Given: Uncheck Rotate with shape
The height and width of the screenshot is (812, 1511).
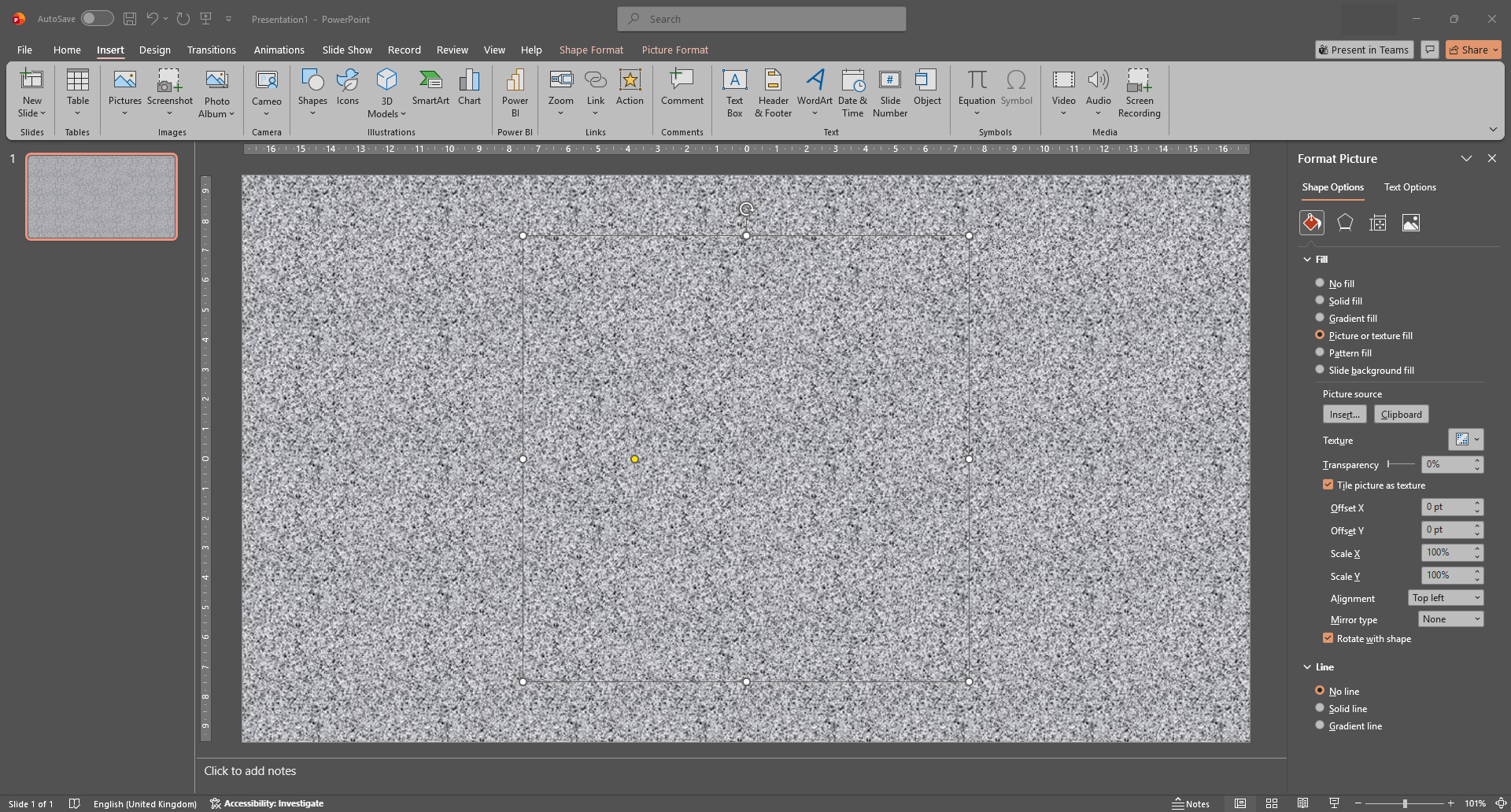Looking at the screenshot, I should point(1328,638).
